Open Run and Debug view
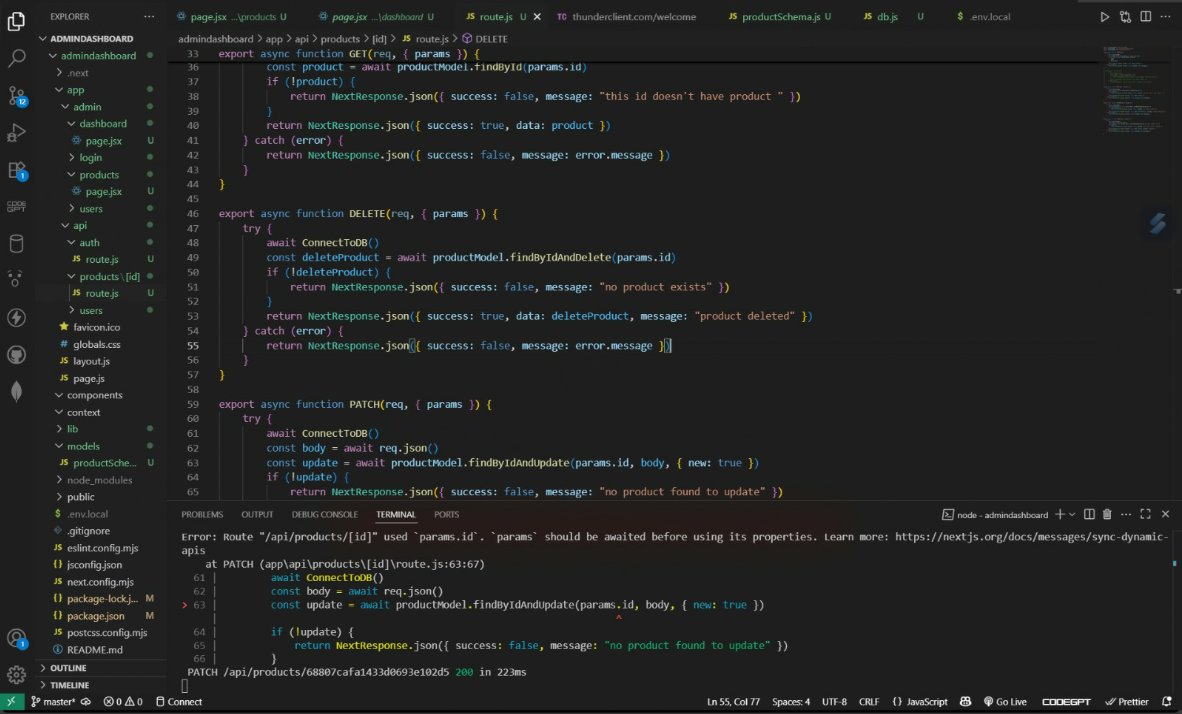The image size is (1182, 714). click(x=16, y=133)
